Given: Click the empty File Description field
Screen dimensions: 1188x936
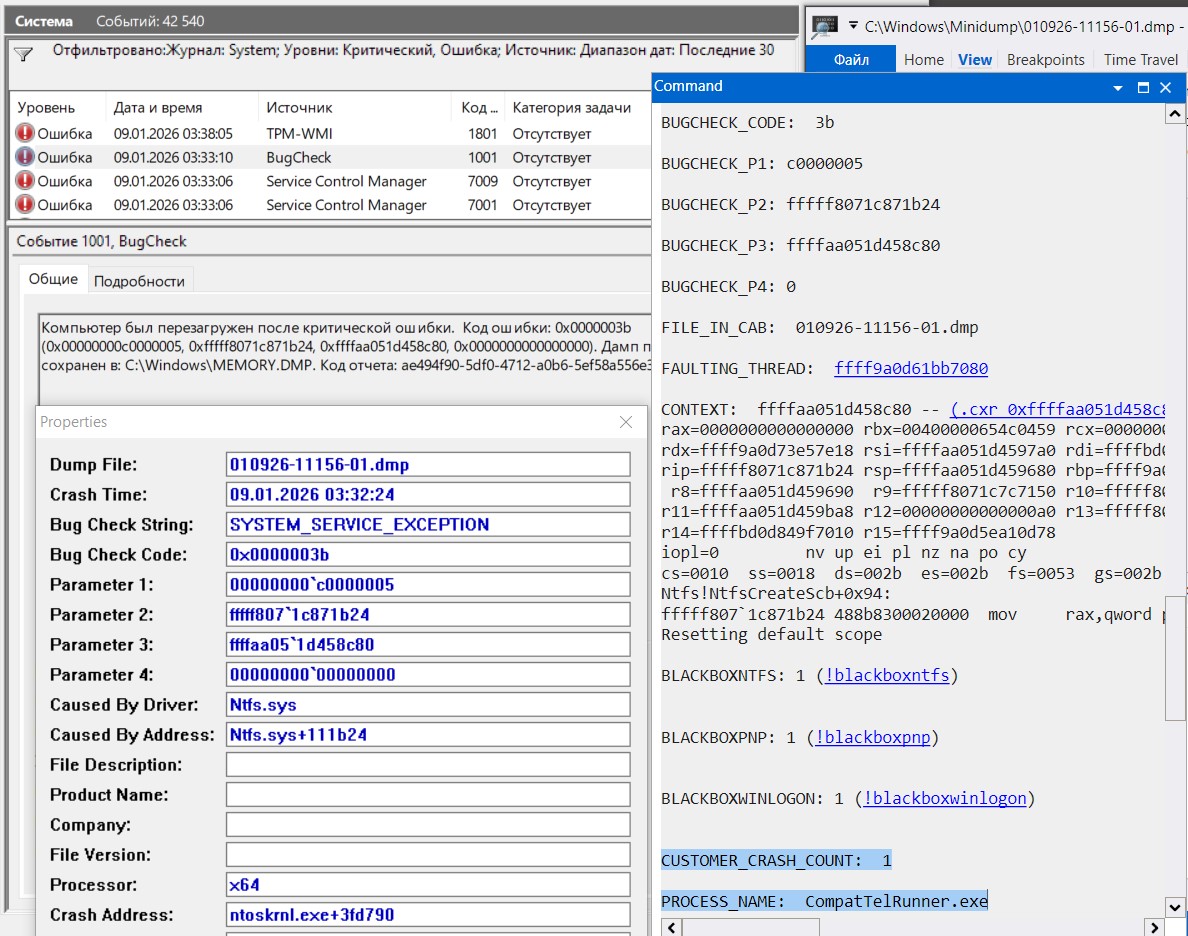Looking at the screenshot, I should point(428,765).
